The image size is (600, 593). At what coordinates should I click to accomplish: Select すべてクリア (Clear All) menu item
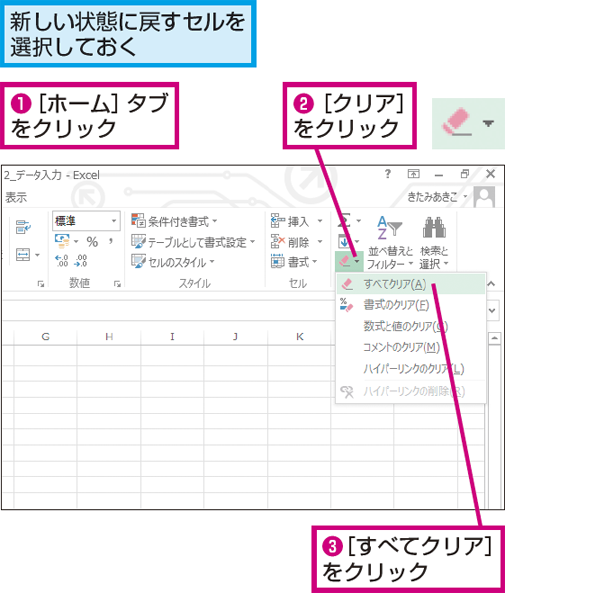(395, 284)
